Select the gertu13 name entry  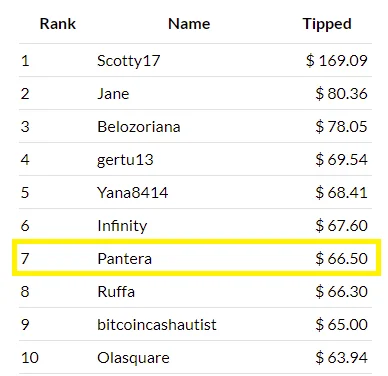125,160
